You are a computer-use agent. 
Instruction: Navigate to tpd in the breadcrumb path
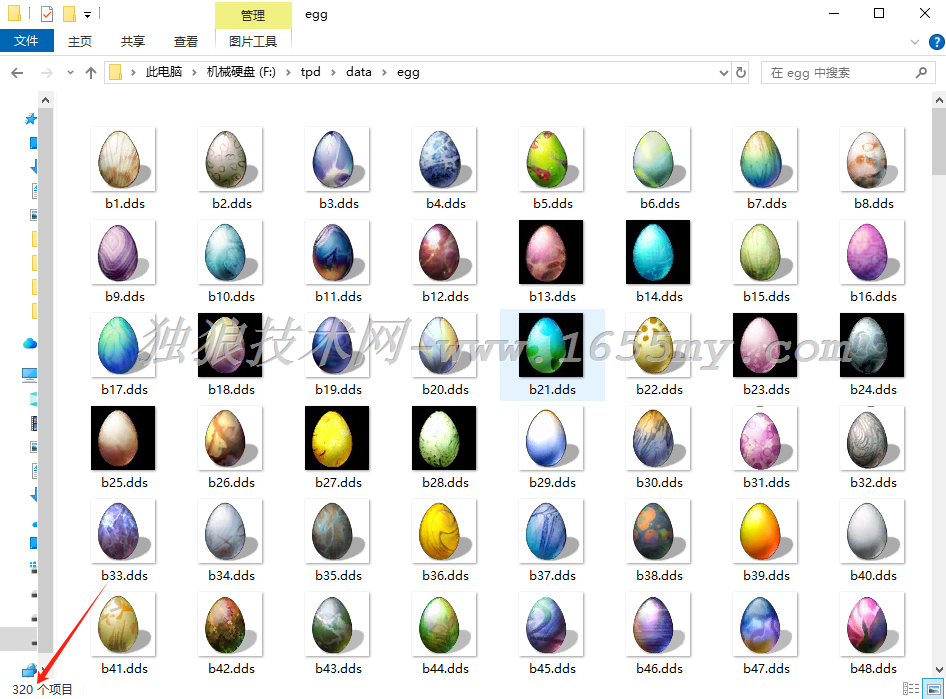pyautogui.click(x=310, y=73)
